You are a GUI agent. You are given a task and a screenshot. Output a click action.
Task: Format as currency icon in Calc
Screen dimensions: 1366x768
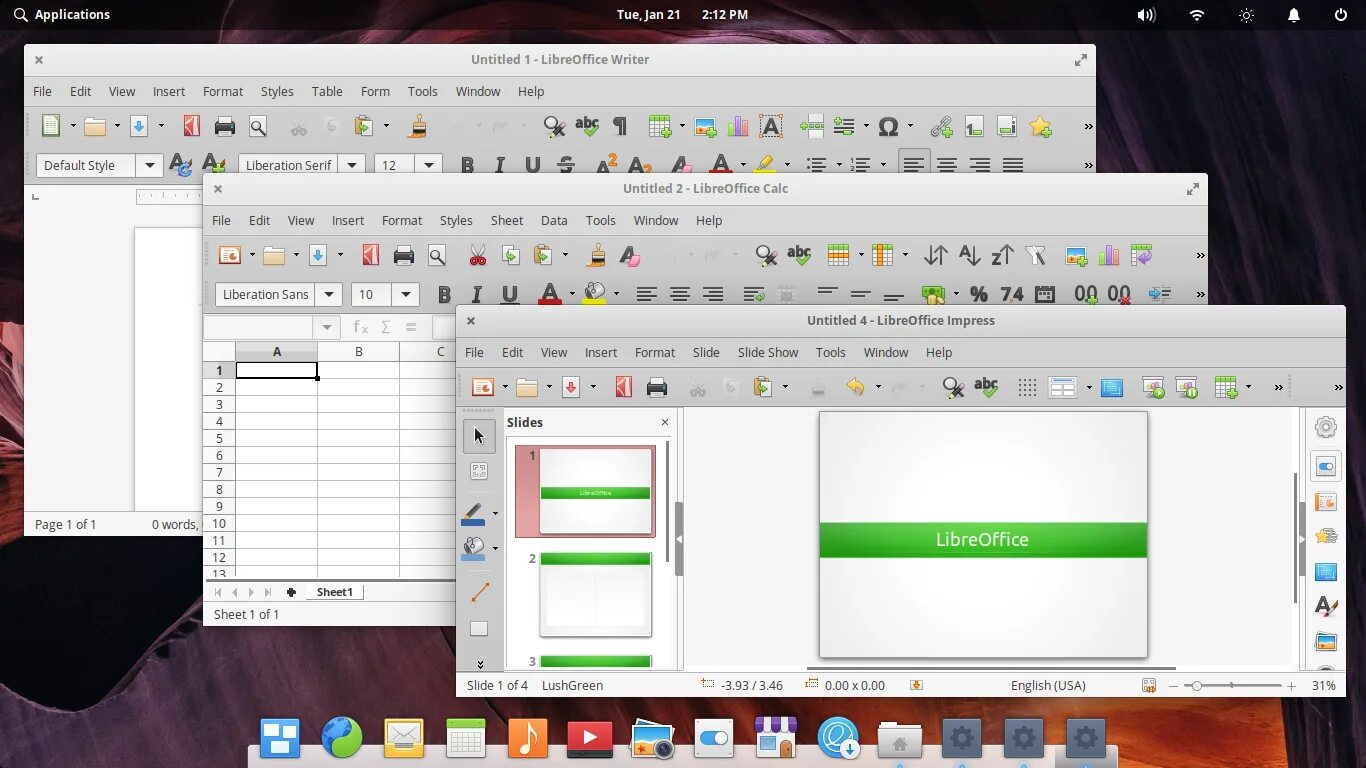pyautogui.click(x=933, y=294)
